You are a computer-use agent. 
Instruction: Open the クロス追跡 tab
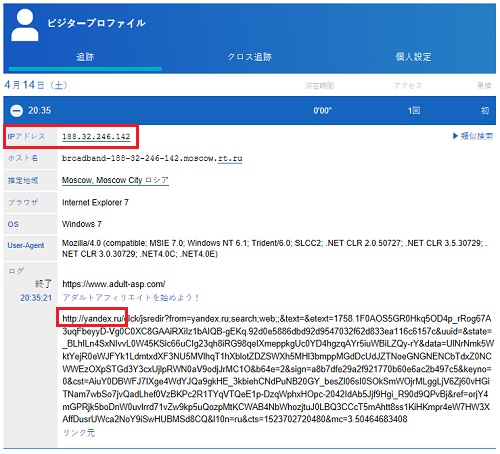(249, 57)
